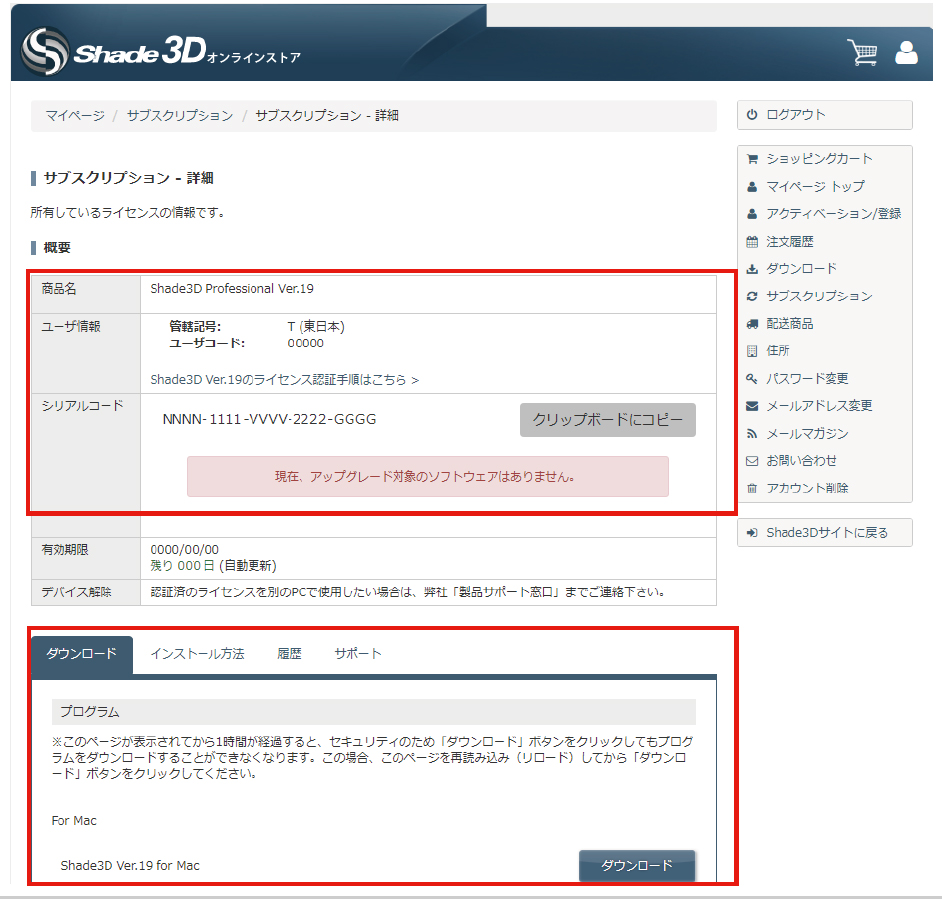Image resolution: width=942 pixels, height=899 pixels.
Task: Go to マイページ in breadcrumb
Action: [x=75, y=115]
